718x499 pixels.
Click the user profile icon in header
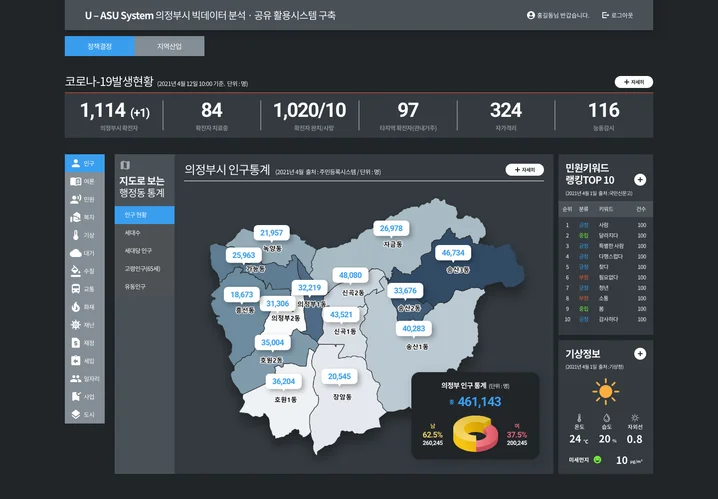point(530,15)
